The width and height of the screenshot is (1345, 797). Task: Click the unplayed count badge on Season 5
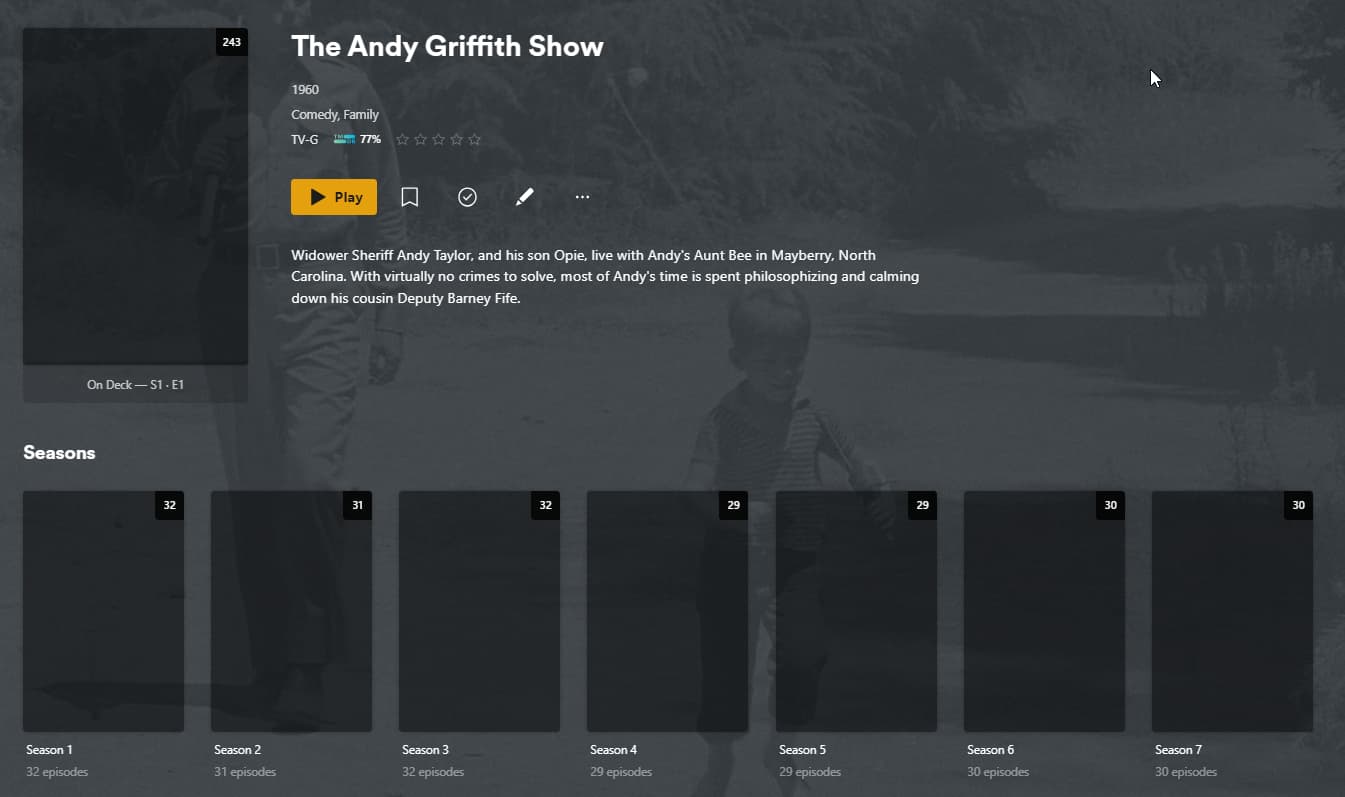pos(922,505)
